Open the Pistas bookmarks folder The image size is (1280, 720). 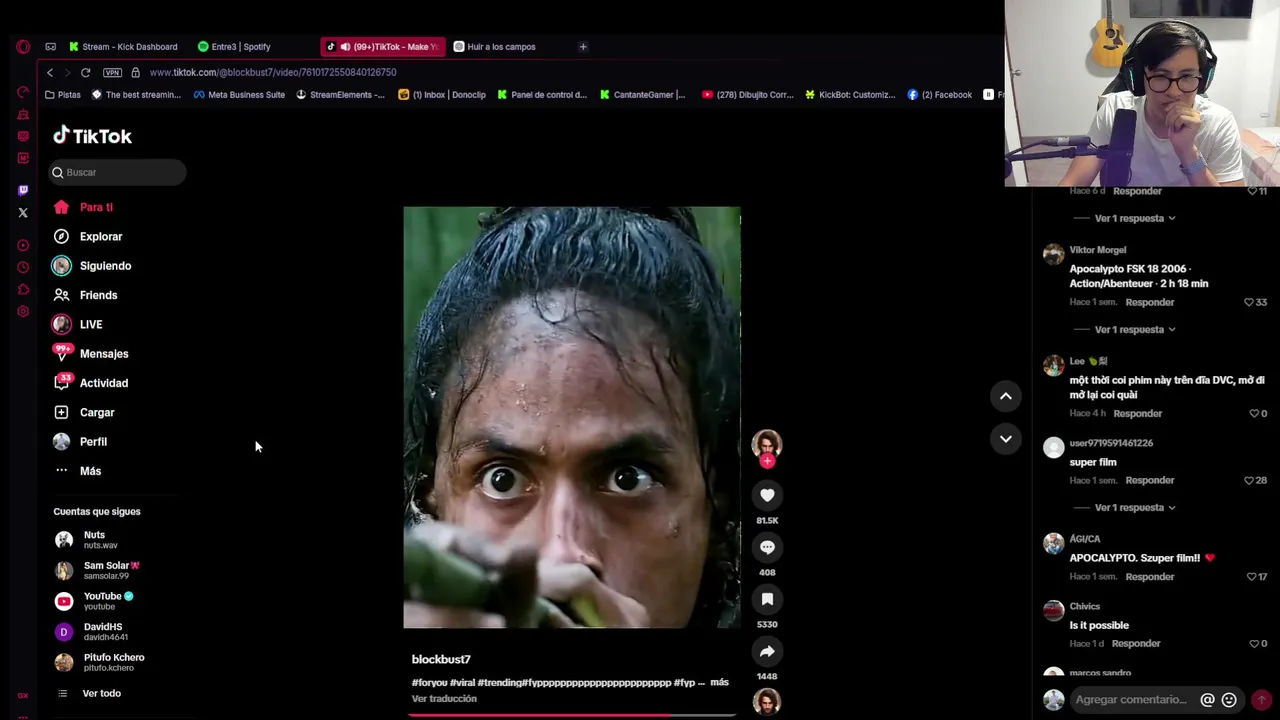(x=62, y=94)
